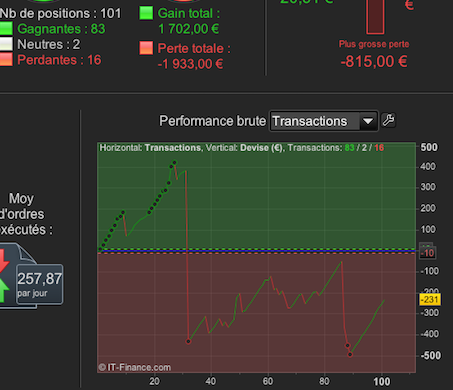Click the white Neutres color square

(x=6, y=44)
